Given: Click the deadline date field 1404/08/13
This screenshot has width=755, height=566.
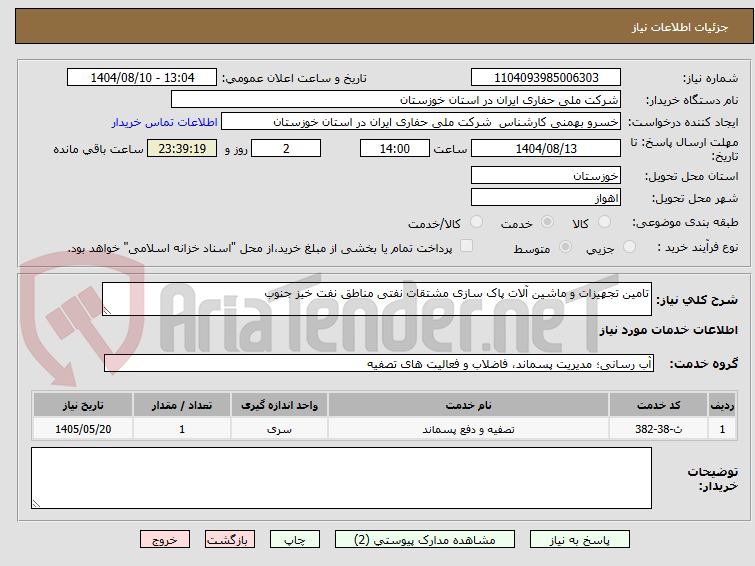Looking at the screenshot, I should pyautogui.click(x=546, y=148).
